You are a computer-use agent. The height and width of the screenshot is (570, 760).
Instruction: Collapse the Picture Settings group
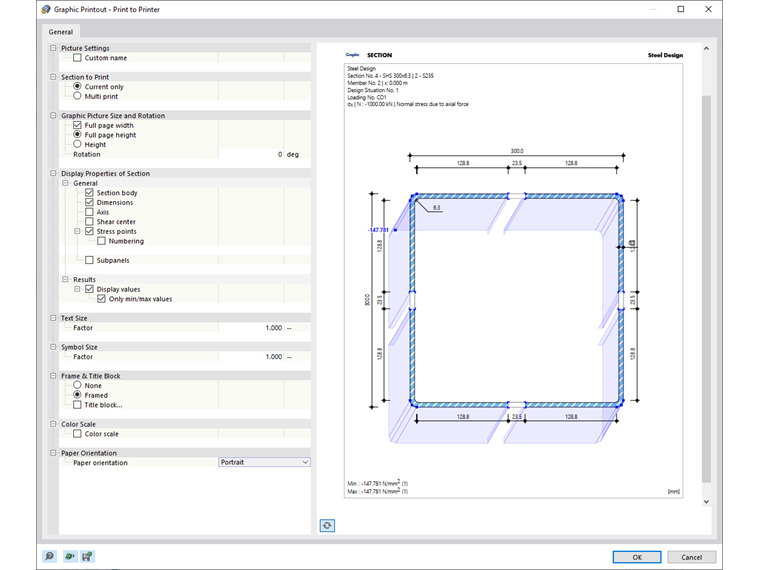pyautogui.click(x=53, y=48)
